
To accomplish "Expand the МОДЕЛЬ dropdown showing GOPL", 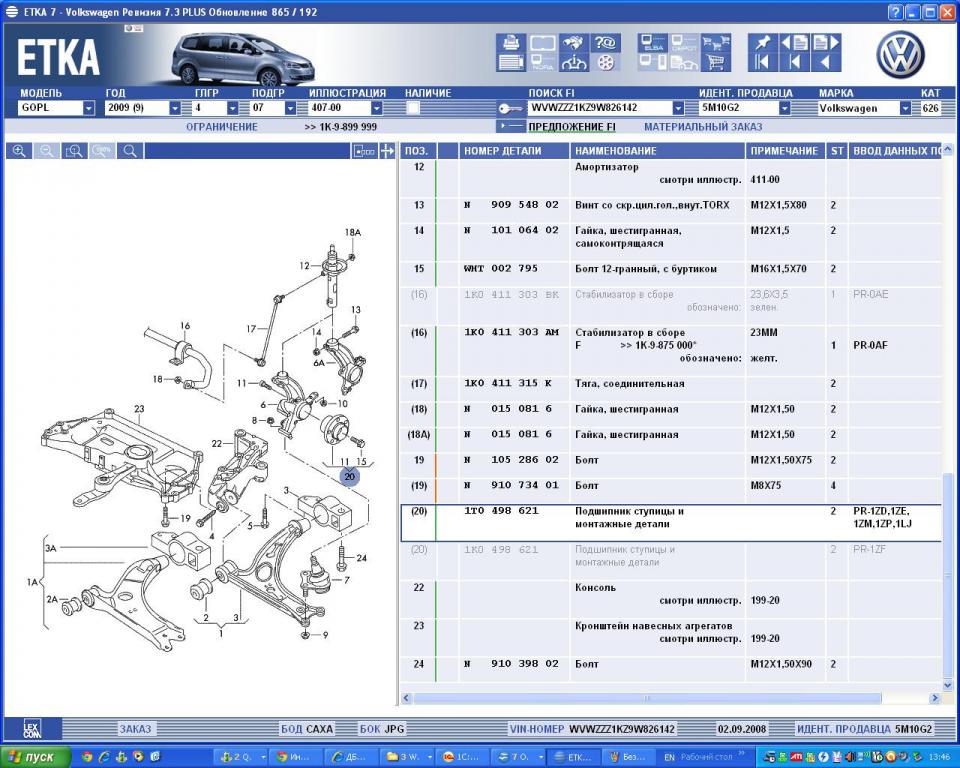I will coord(89,108).
